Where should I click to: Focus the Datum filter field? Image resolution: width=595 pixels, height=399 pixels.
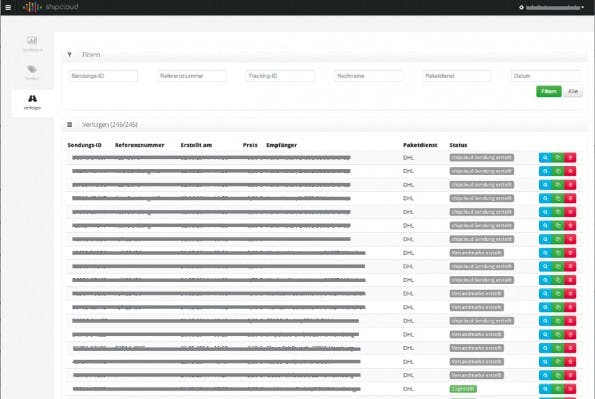click(x=545, y=76)
